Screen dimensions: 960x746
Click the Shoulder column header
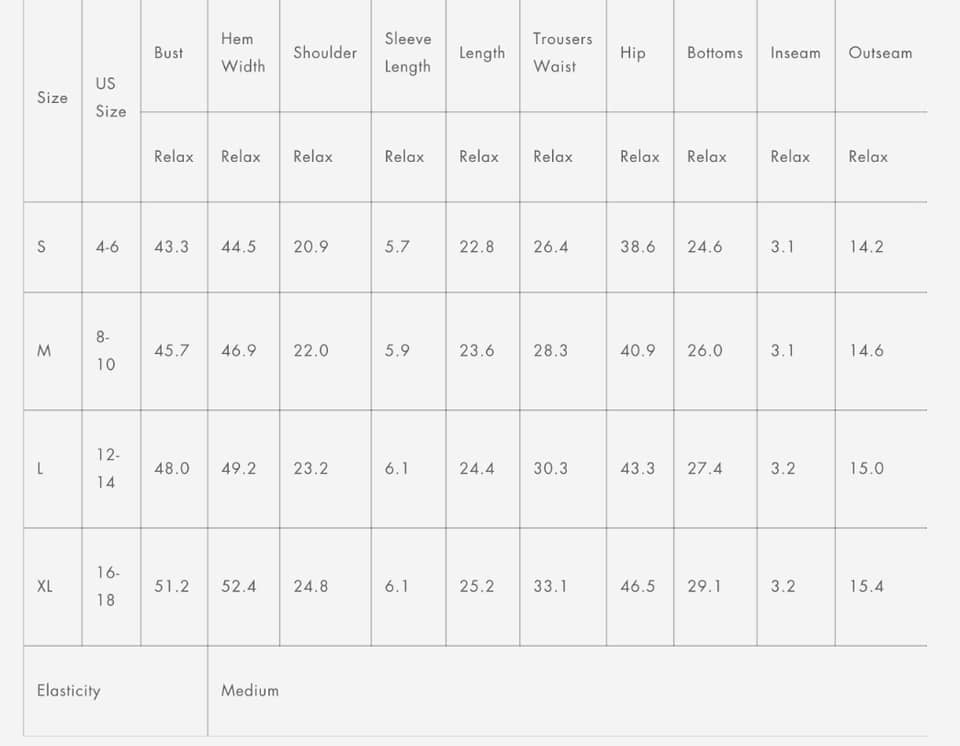[x=325, y=53]
